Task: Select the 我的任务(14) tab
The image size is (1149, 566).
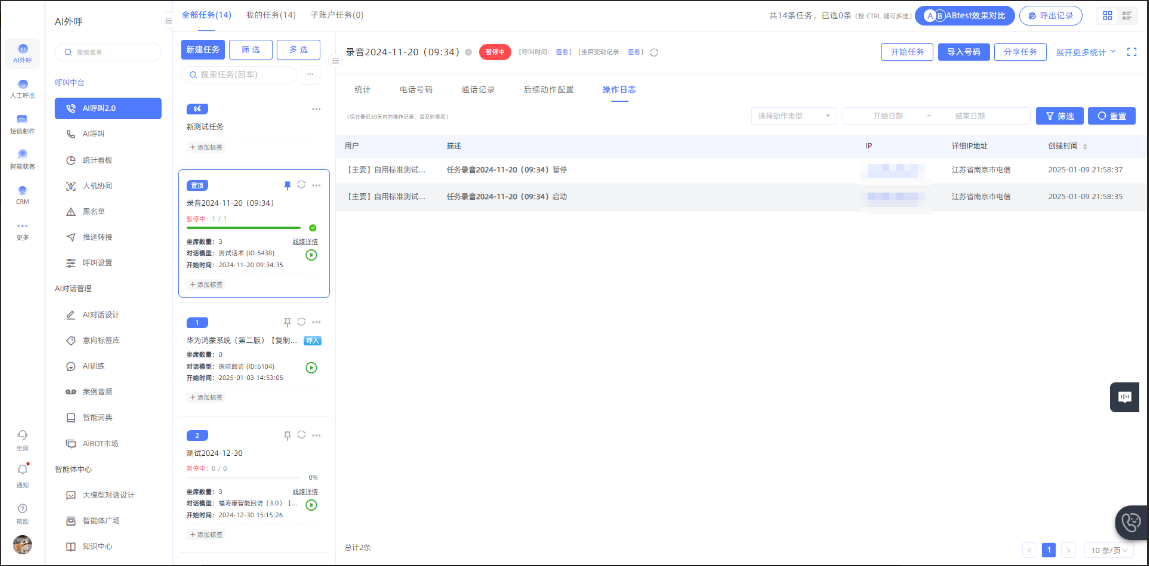Action: pyautogui.click(x=271, y=15)
